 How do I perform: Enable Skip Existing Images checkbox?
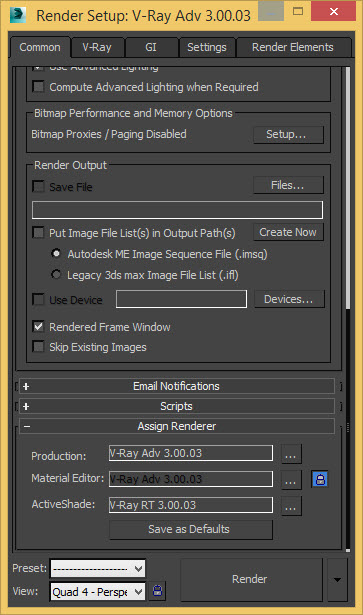pyautogui.click(x=38, y=347)
